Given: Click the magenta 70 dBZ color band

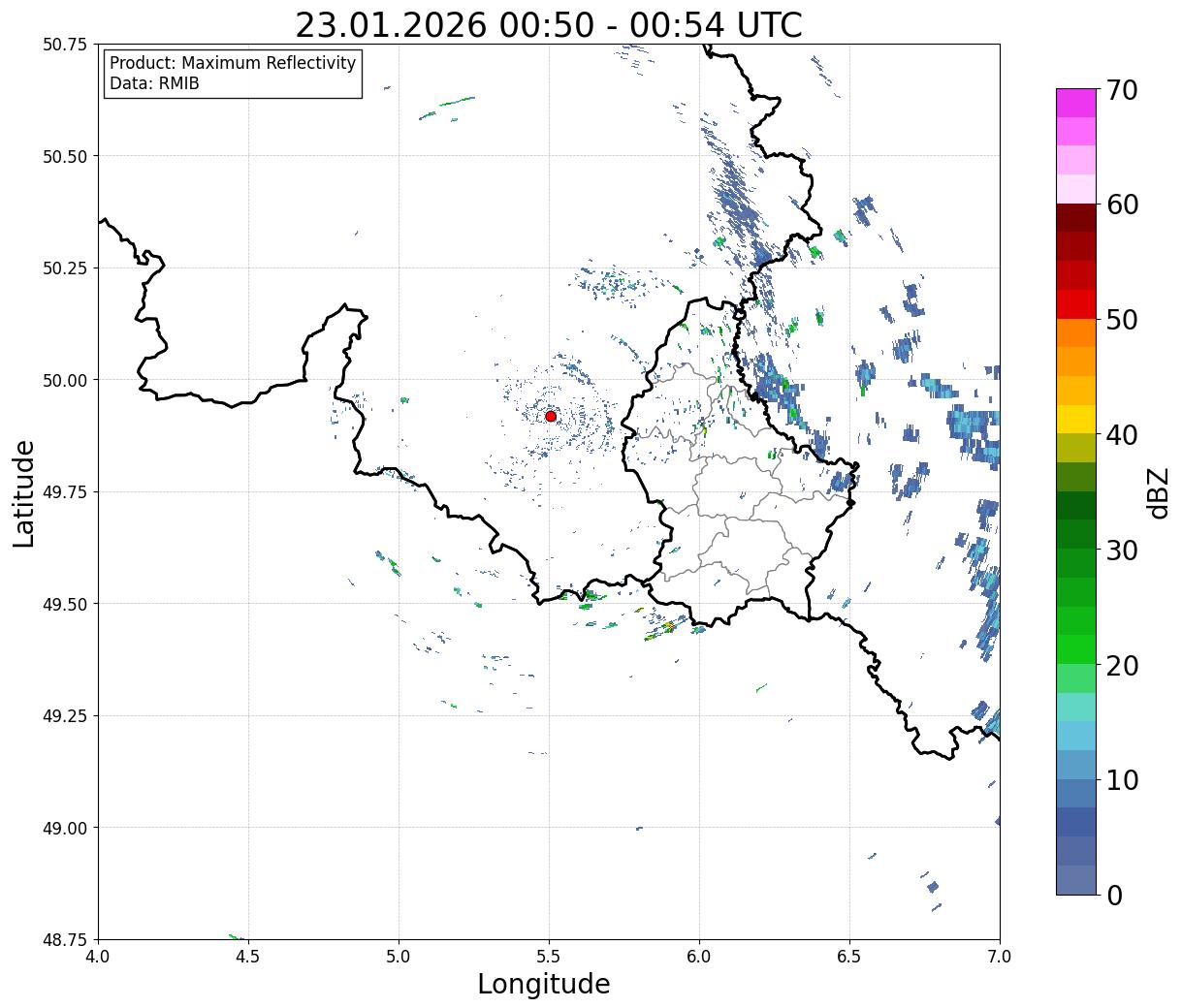Looking at the screenshot, I should [1076, 104].
